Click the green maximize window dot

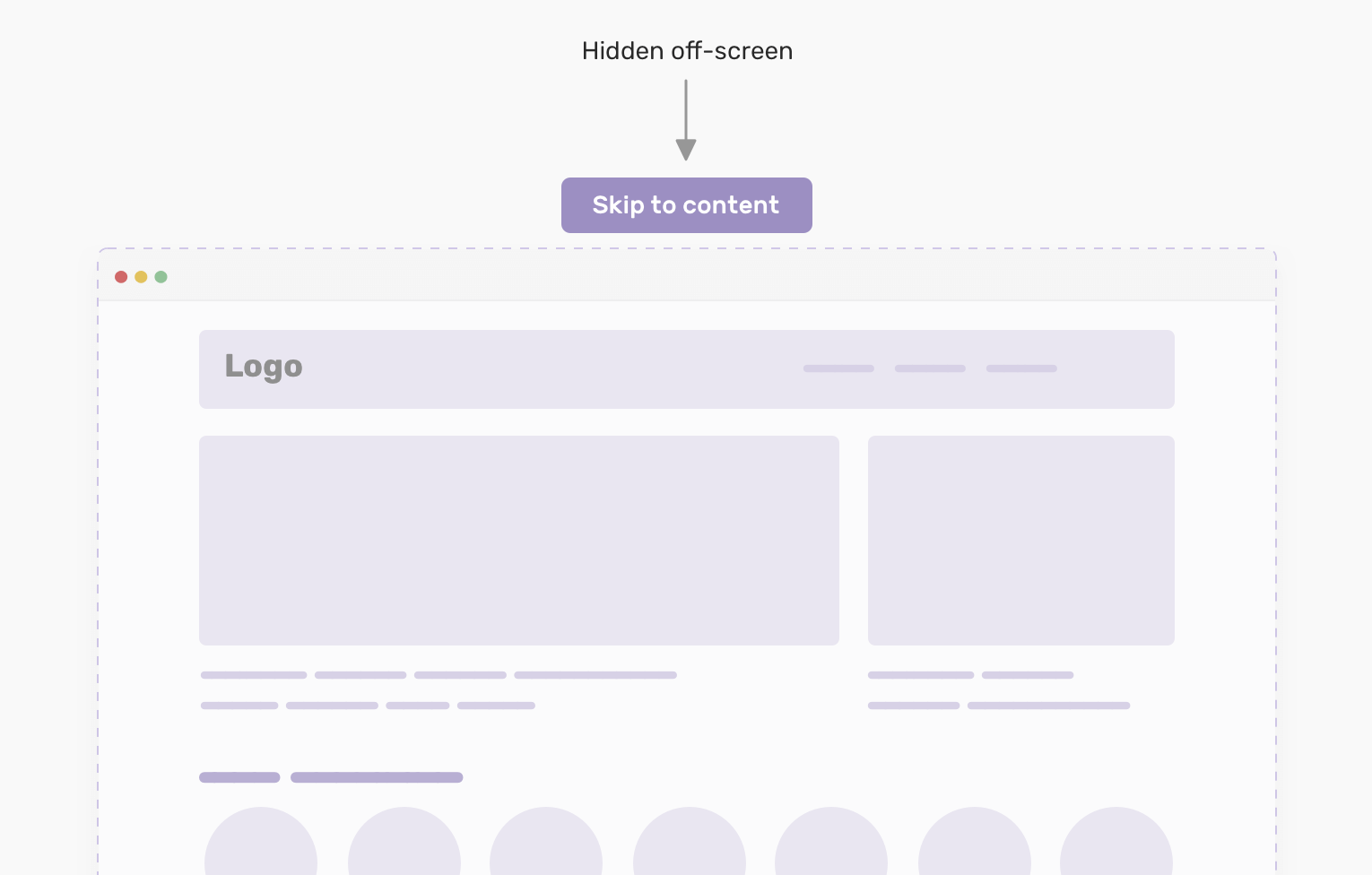[x=161, y=277]
